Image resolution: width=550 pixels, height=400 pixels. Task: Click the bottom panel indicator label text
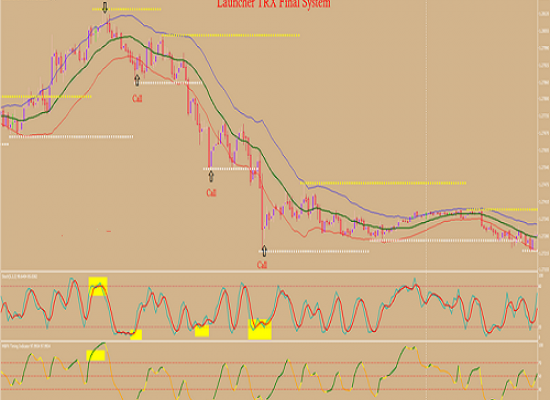(26, 346)
